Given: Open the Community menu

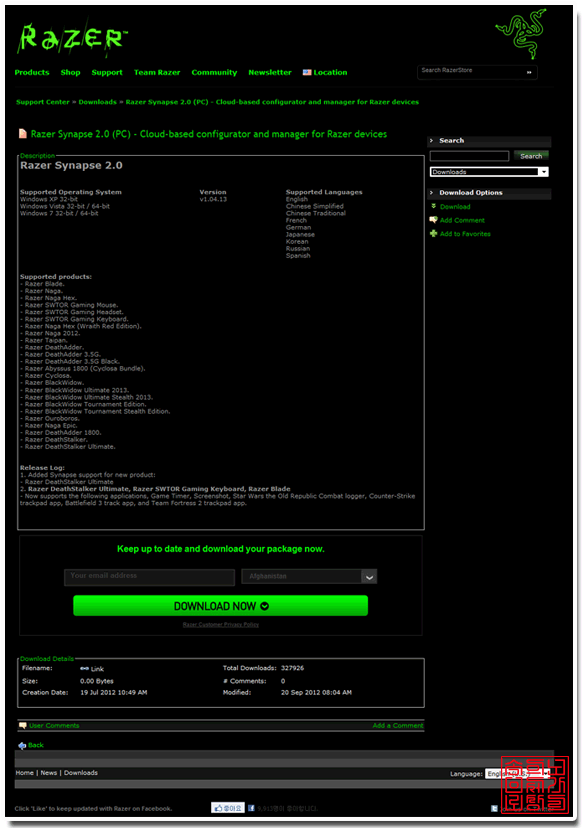Looking at the screenshot, I should [214, 72].
